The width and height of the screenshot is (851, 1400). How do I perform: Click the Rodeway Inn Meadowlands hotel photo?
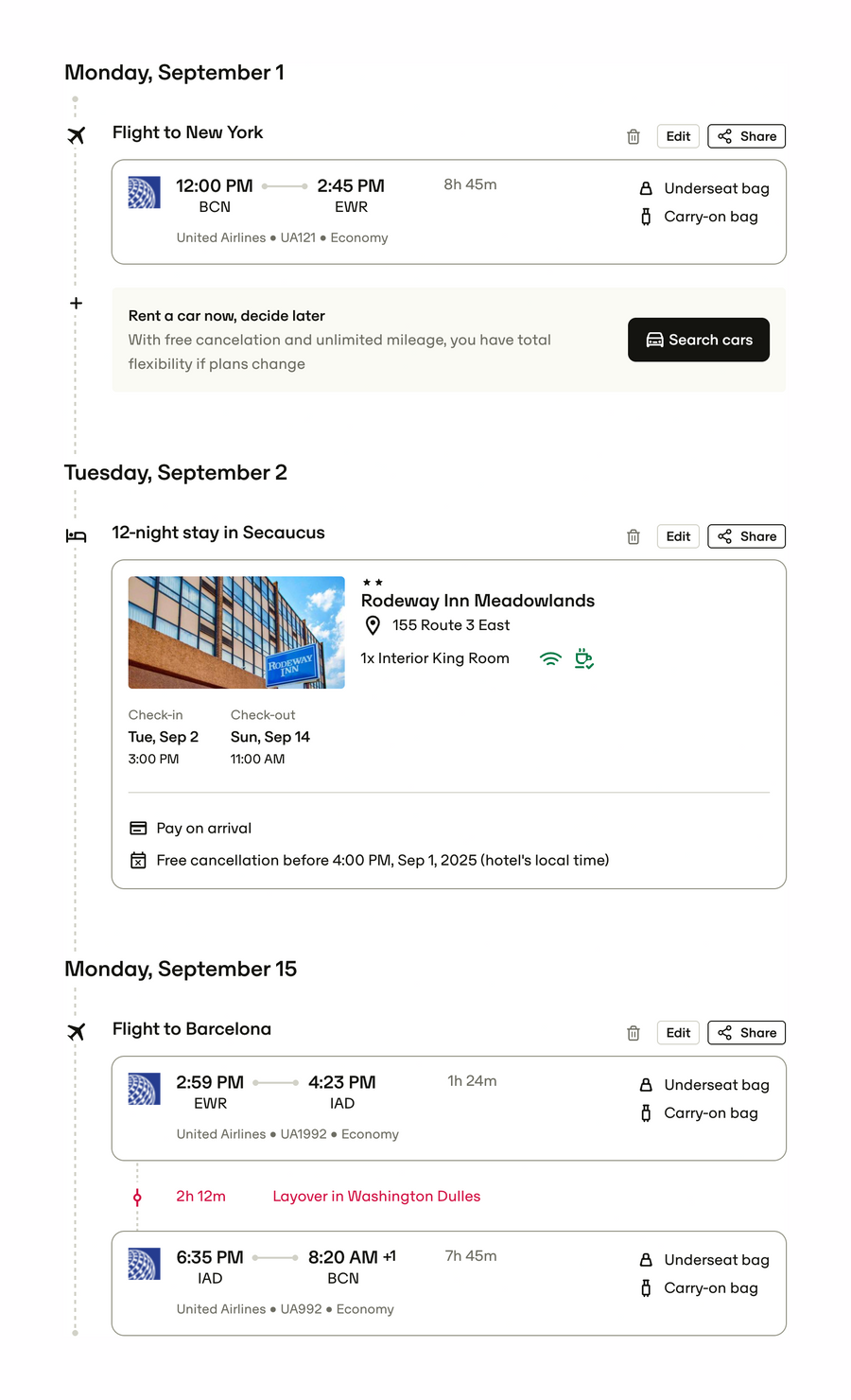click(x=235, y=632)
